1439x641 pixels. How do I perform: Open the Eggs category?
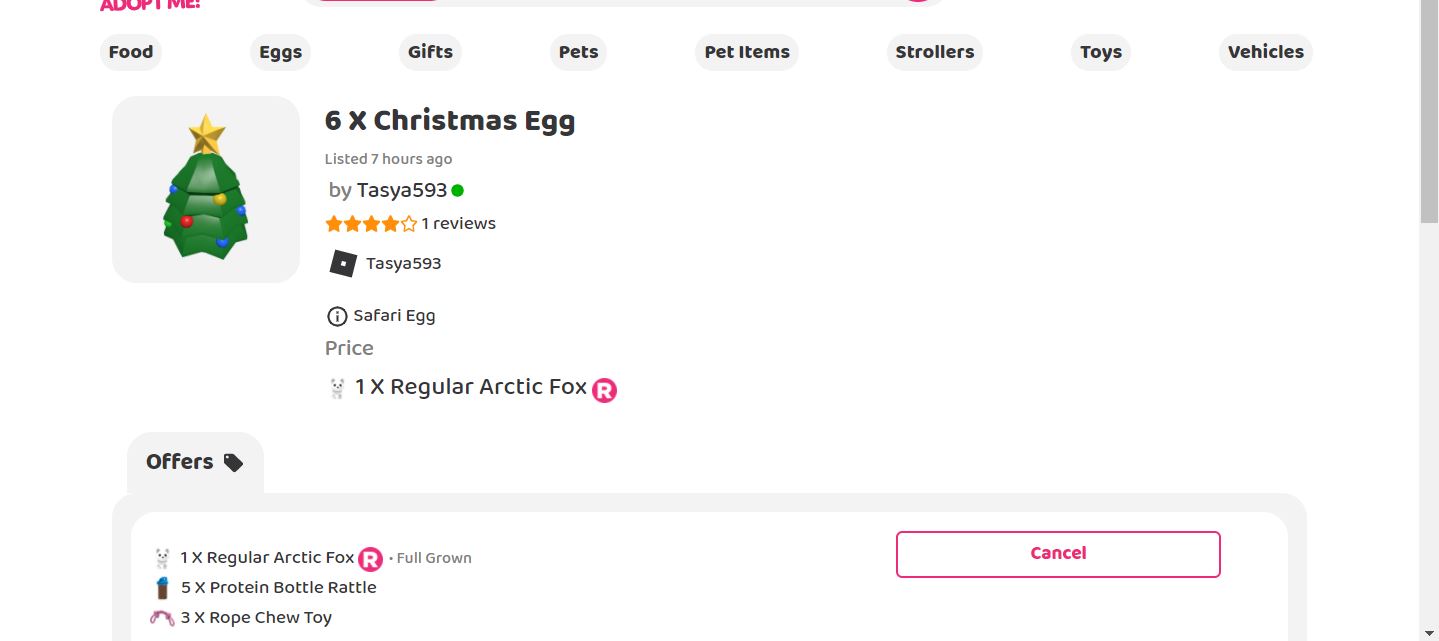[280, 52]
